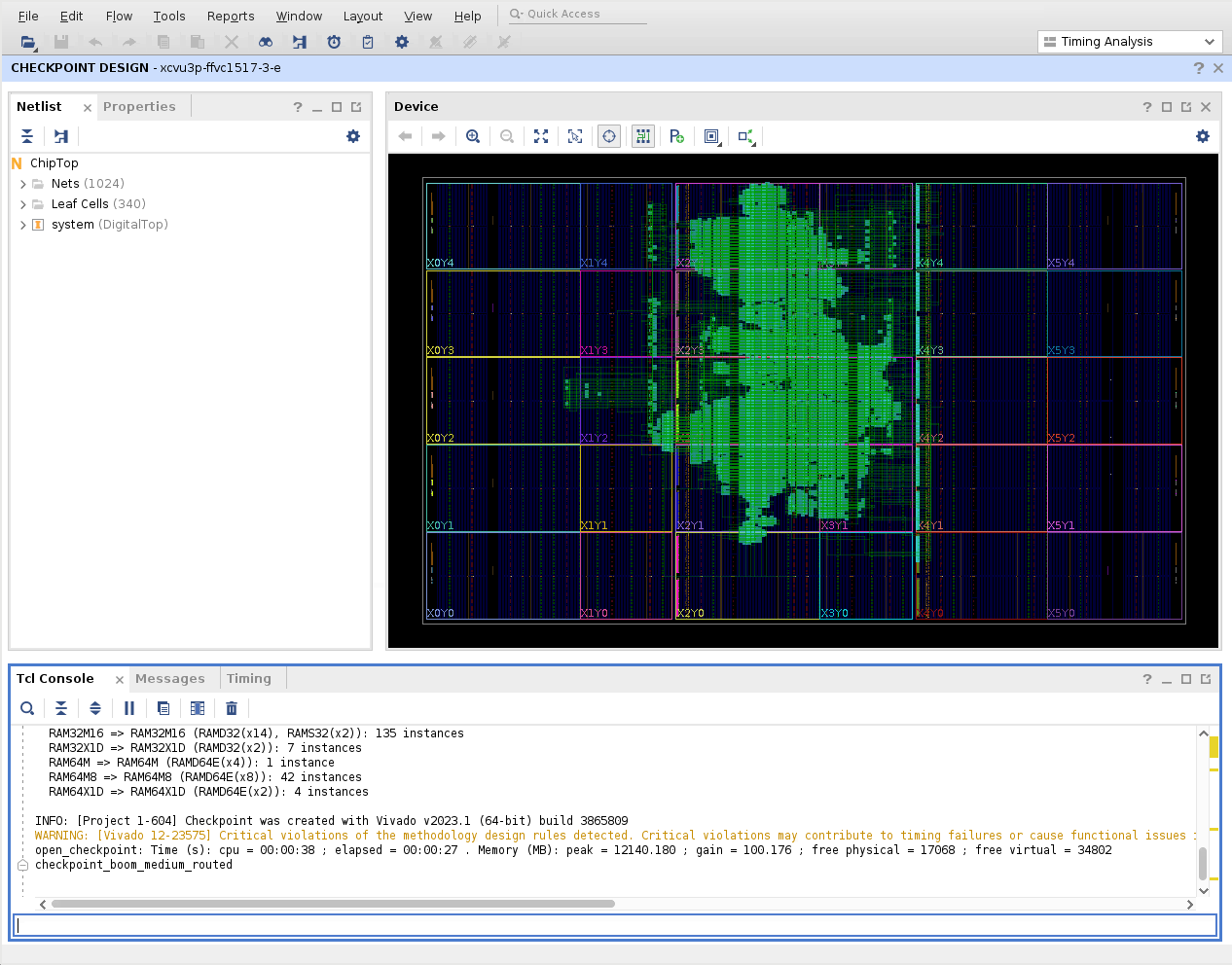The height and width of the screenshot is (965, 1232).
Task: Expand the Nets (1024) folder
Action: [23, 184]
